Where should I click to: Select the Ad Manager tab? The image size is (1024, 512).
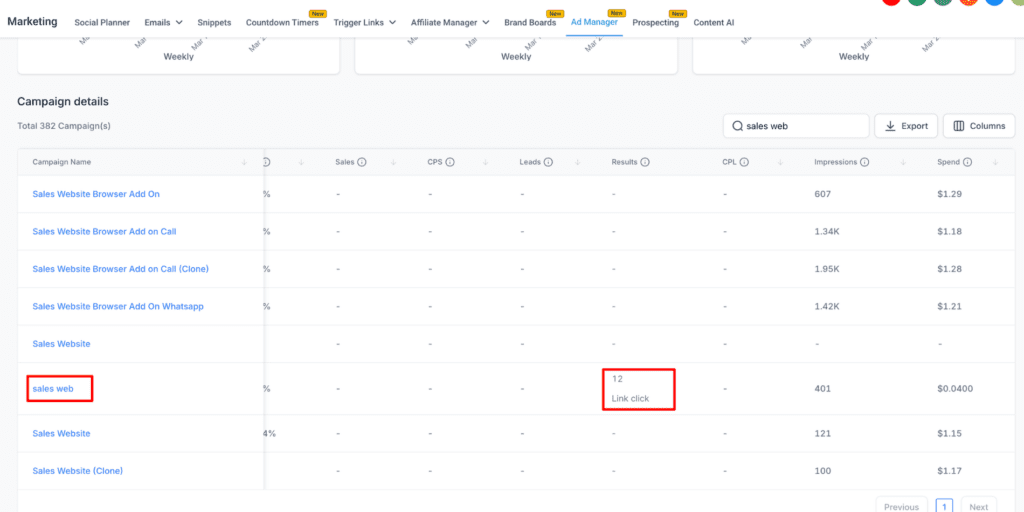point(594,22)
